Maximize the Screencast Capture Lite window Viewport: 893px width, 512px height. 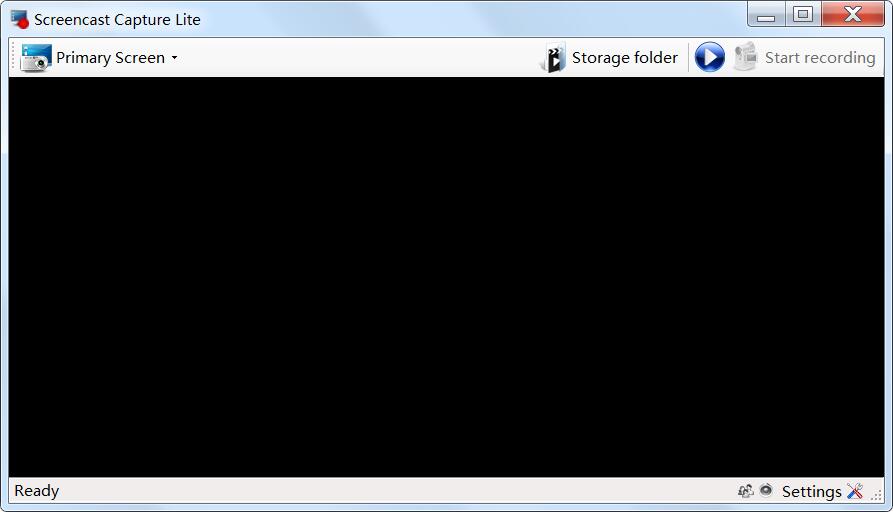(x=803, y=14)
